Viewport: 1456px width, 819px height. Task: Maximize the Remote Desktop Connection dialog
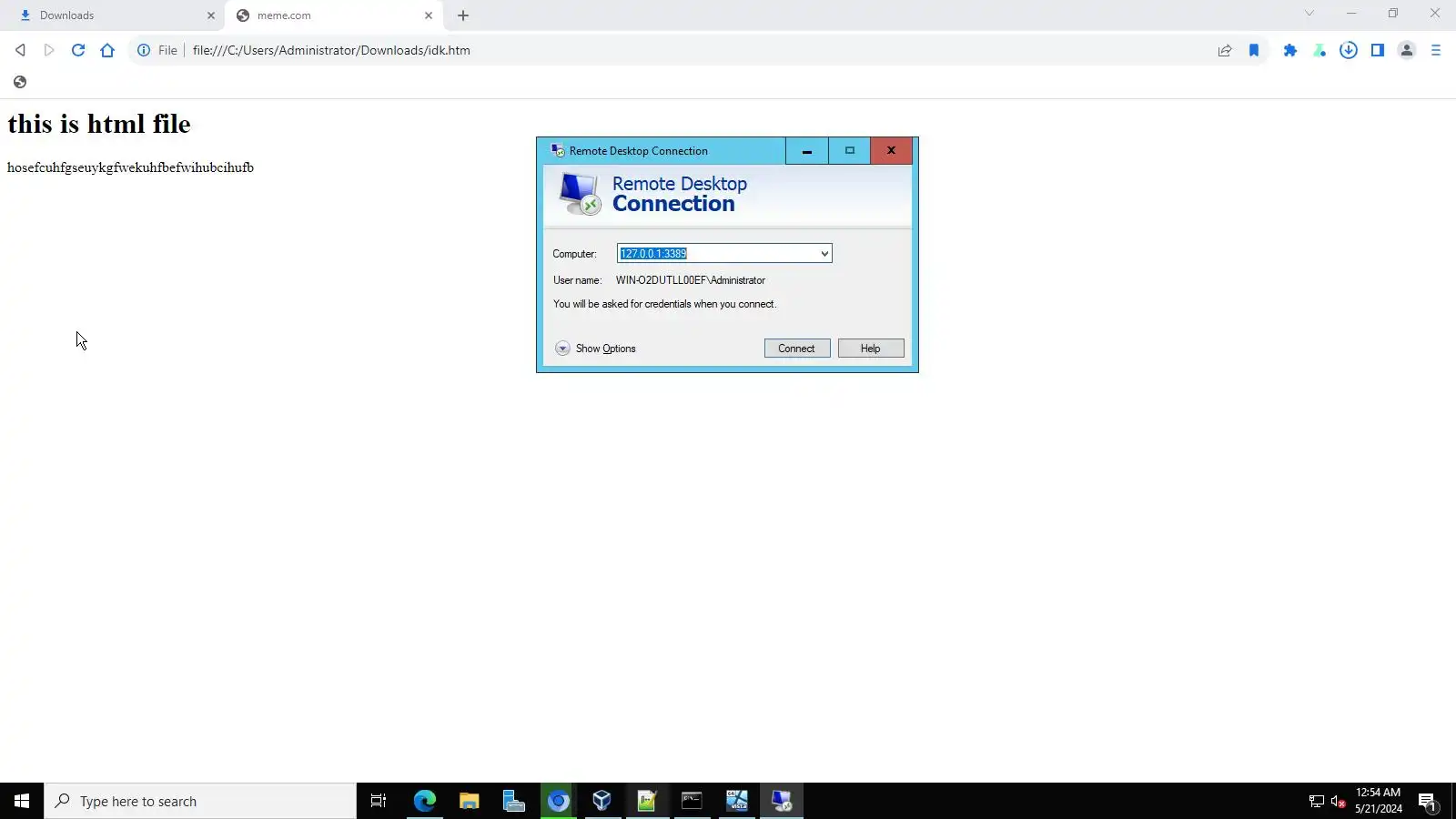(x=850, y=151)
